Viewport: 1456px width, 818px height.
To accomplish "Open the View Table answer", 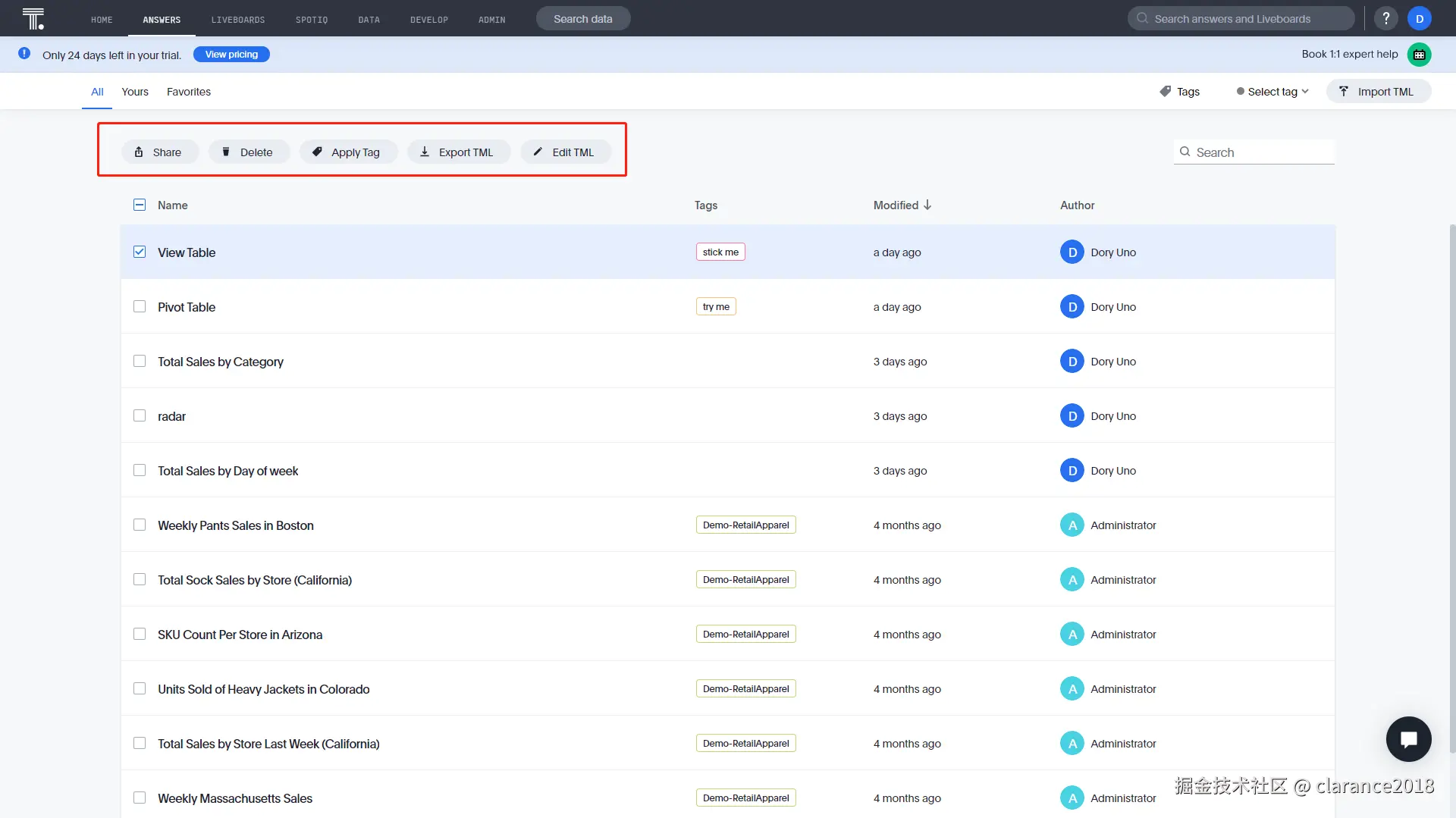I will coord(187,252).
